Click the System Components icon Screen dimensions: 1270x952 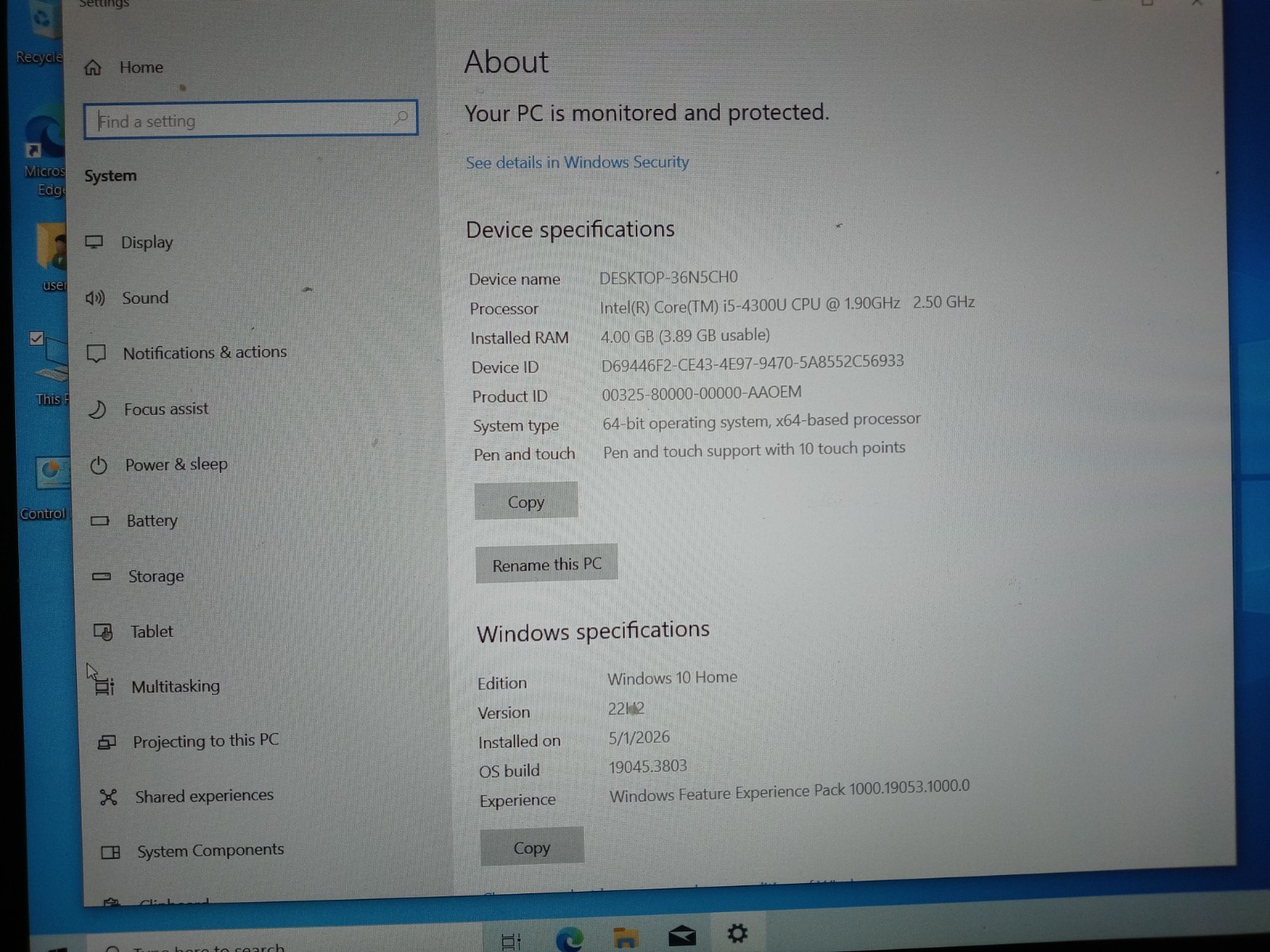pos(110,852)
